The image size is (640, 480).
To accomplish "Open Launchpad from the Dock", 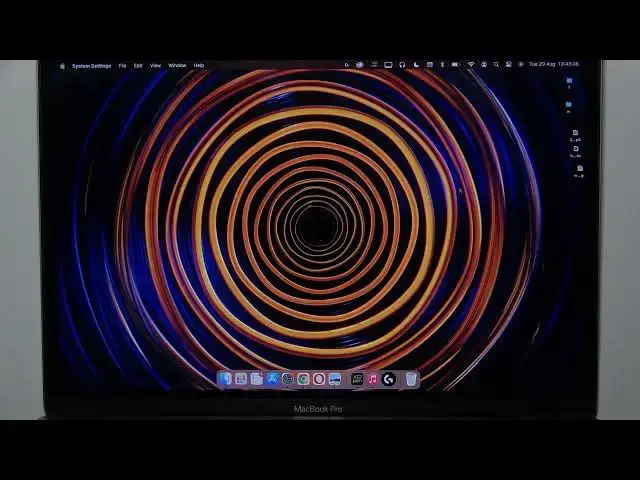I will pos(241,379).
